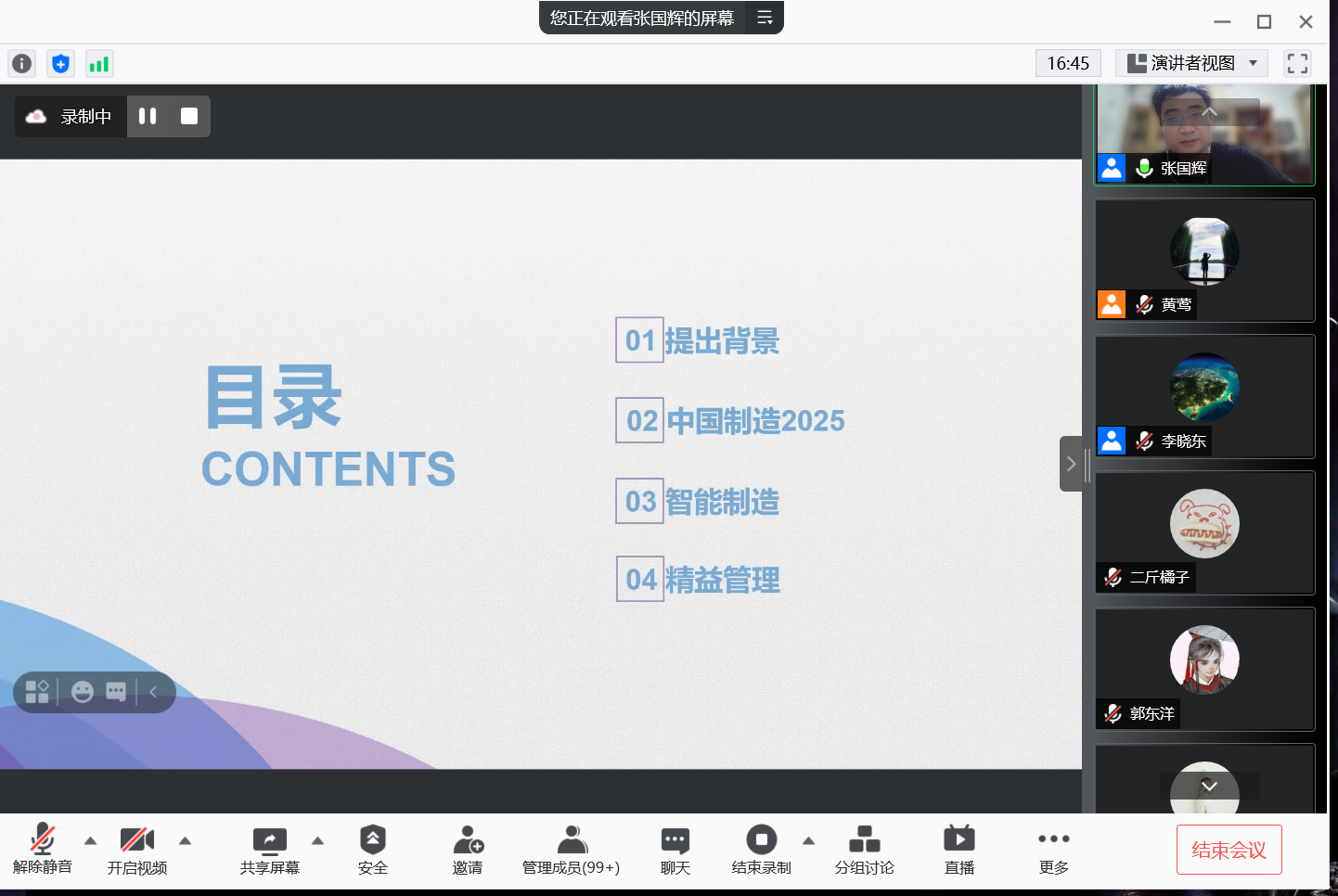Open 分组讨论 breakout rooms
This screenshot has height=896, width=1338.
coord(865,850)
